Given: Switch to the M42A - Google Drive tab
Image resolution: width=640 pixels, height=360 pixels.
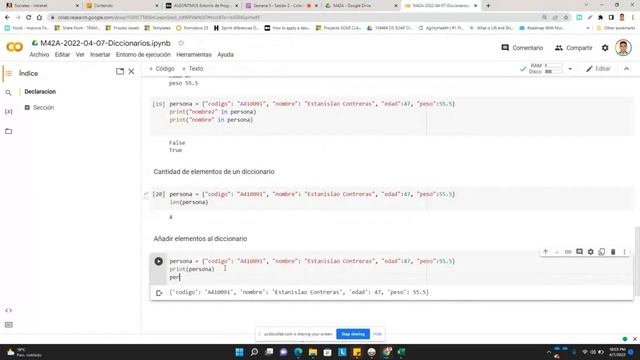Looking at the screenshot, I should [360, 6].
